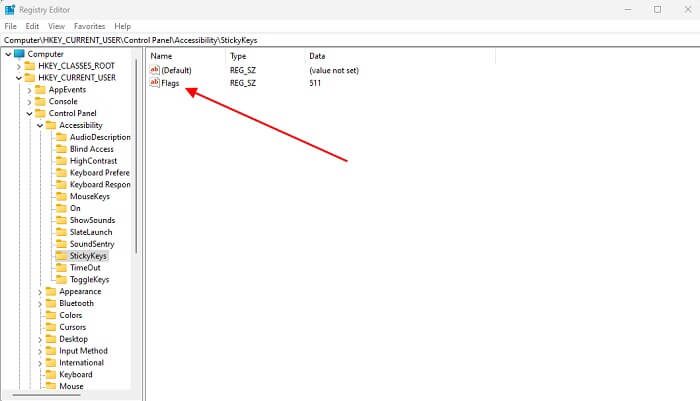
Task: Click the Computer icon in the tree
Action: point(19,54)
